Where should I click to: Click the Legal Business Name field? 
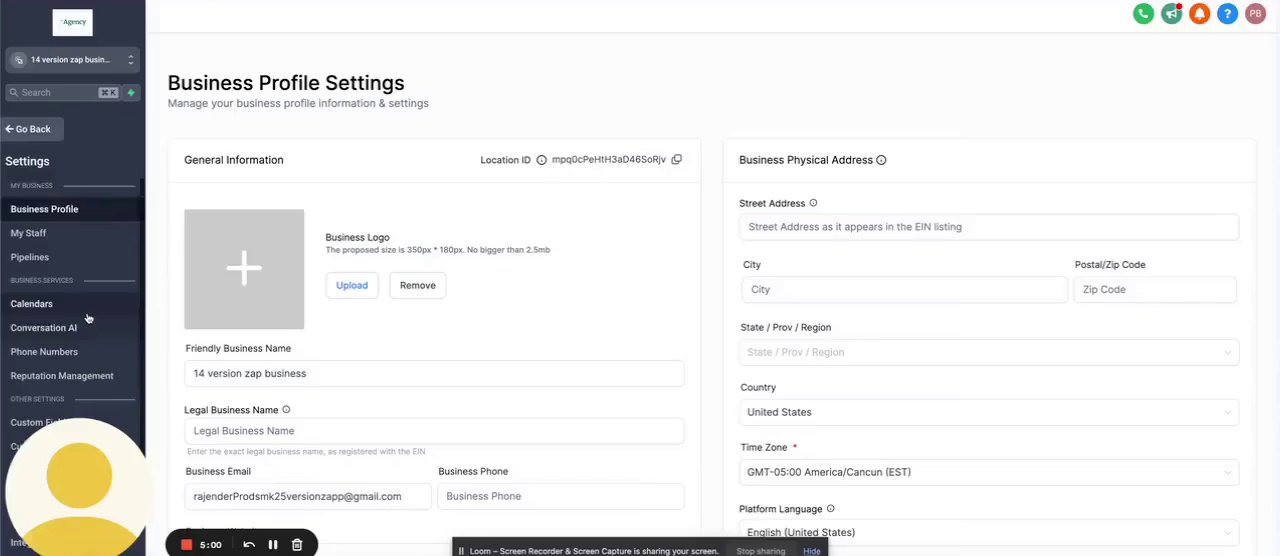point(434,431)
